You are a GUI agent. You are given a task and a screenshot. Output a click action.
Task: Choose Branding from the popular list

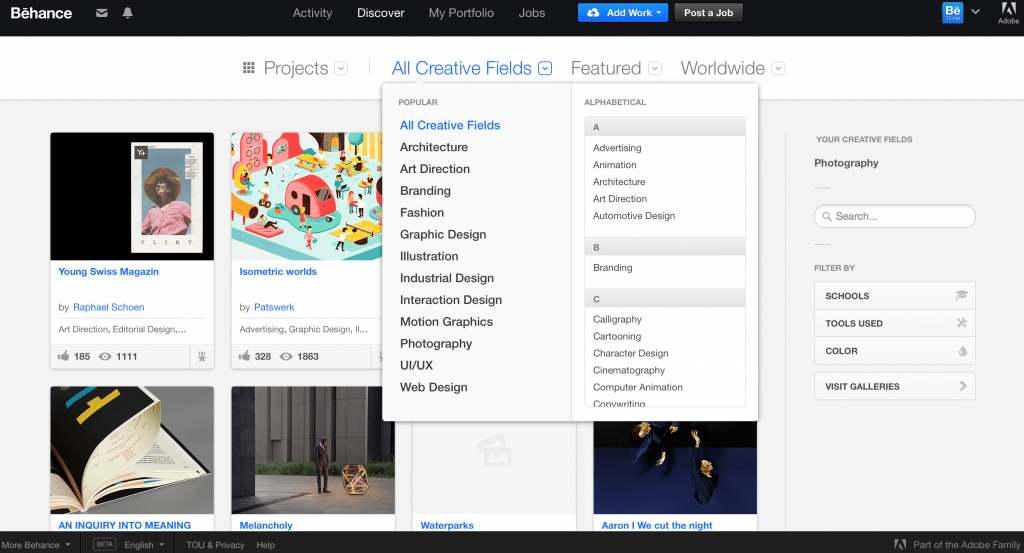tap(425, 191)
